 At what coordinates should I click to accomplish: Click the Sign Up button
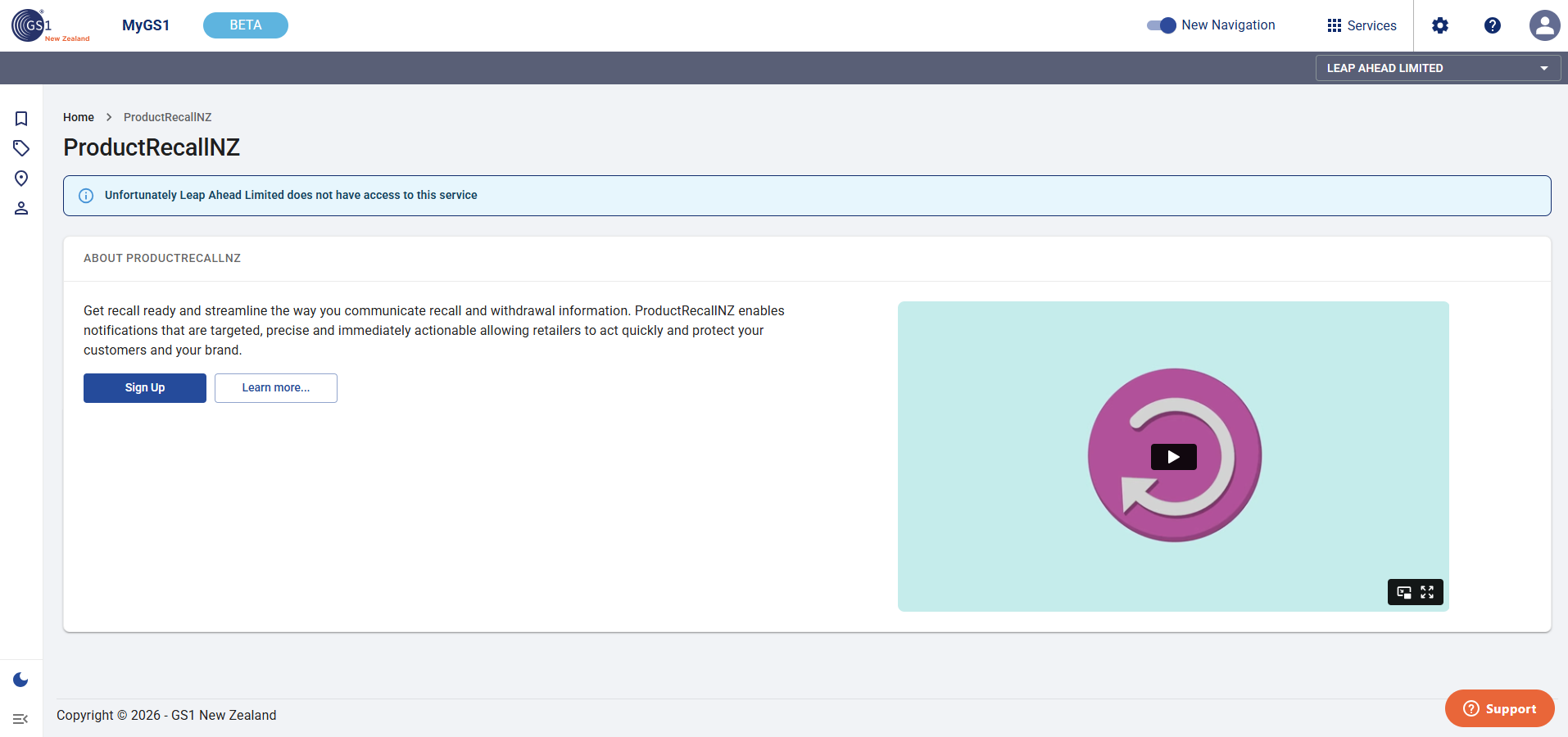(x=145, y=388)
